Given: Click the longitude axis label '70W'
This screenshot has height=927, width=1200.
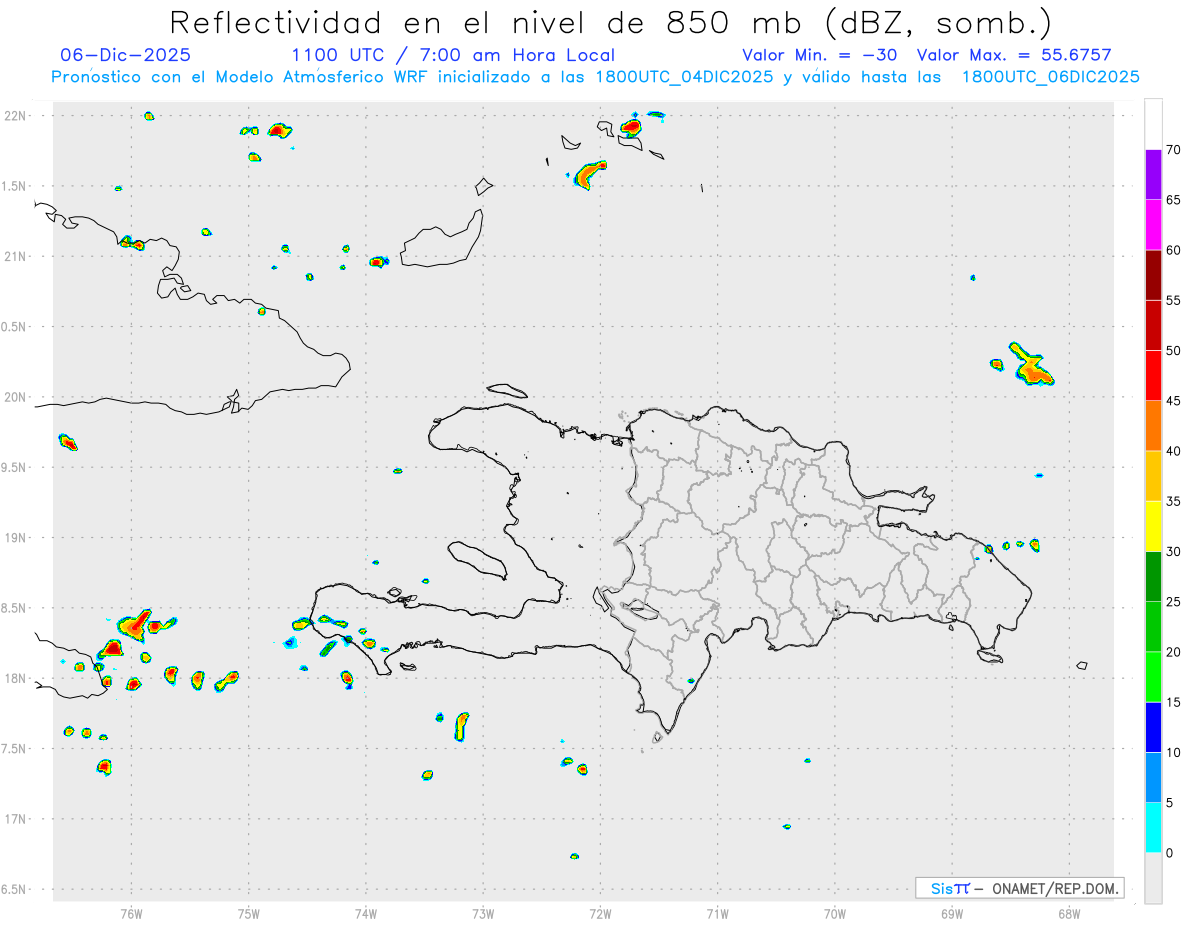Looking at the screenshot, I should [x=835, y=912].
